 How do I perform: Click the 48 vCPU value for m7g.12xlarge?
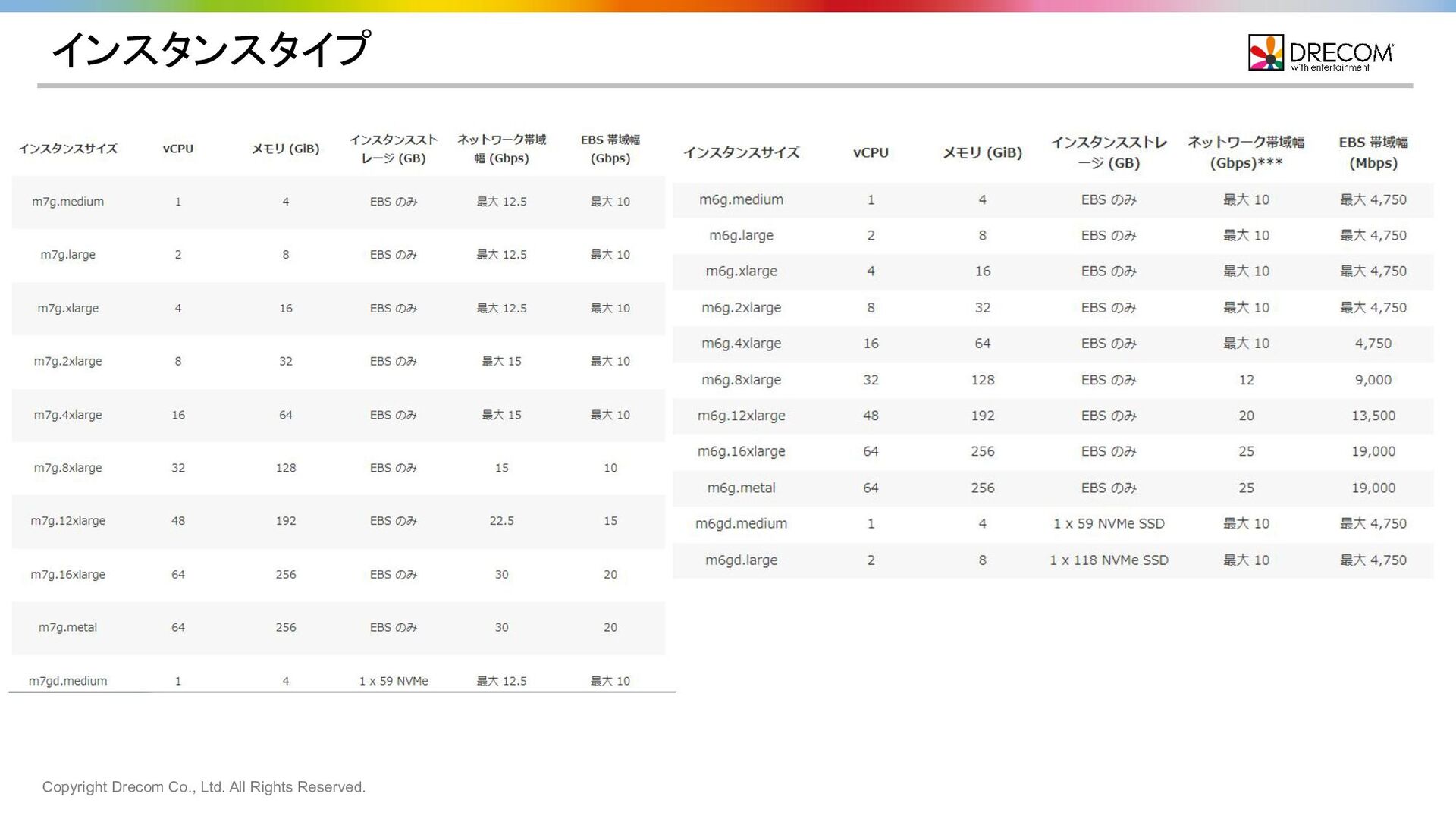(178, 521)
